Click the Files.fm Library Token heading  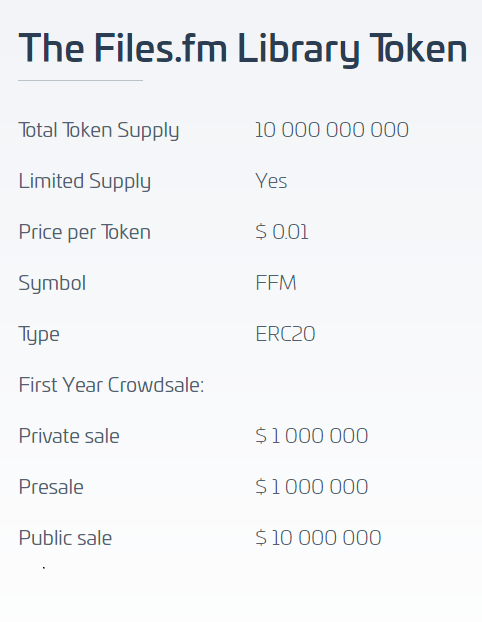[243, 48]
